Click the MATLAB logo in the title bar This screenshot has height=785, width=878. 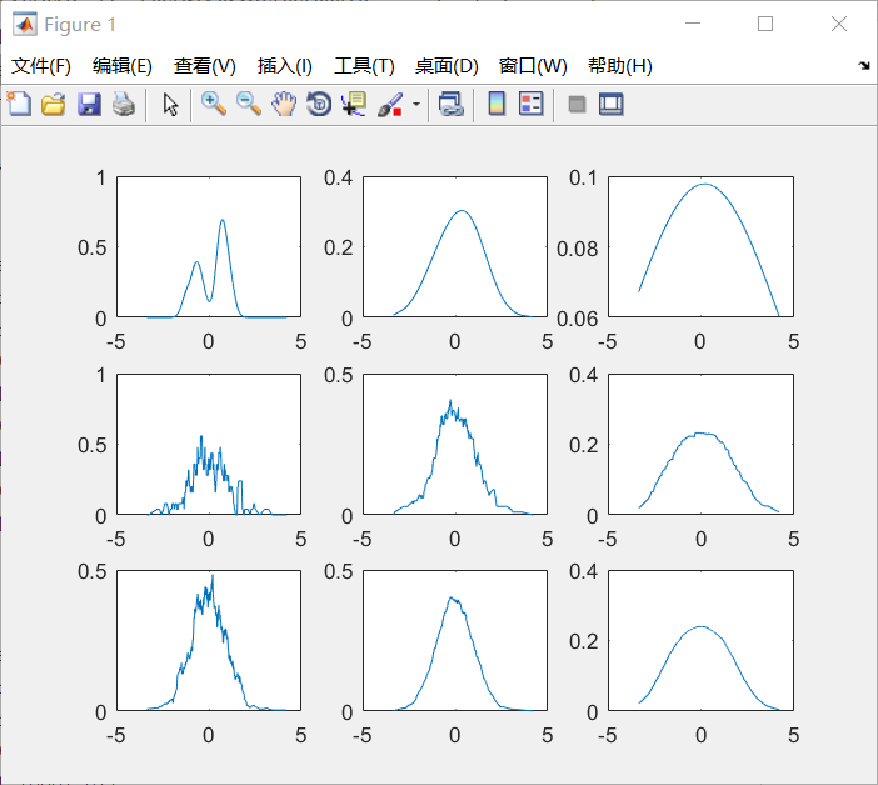(x=25, y=24)
